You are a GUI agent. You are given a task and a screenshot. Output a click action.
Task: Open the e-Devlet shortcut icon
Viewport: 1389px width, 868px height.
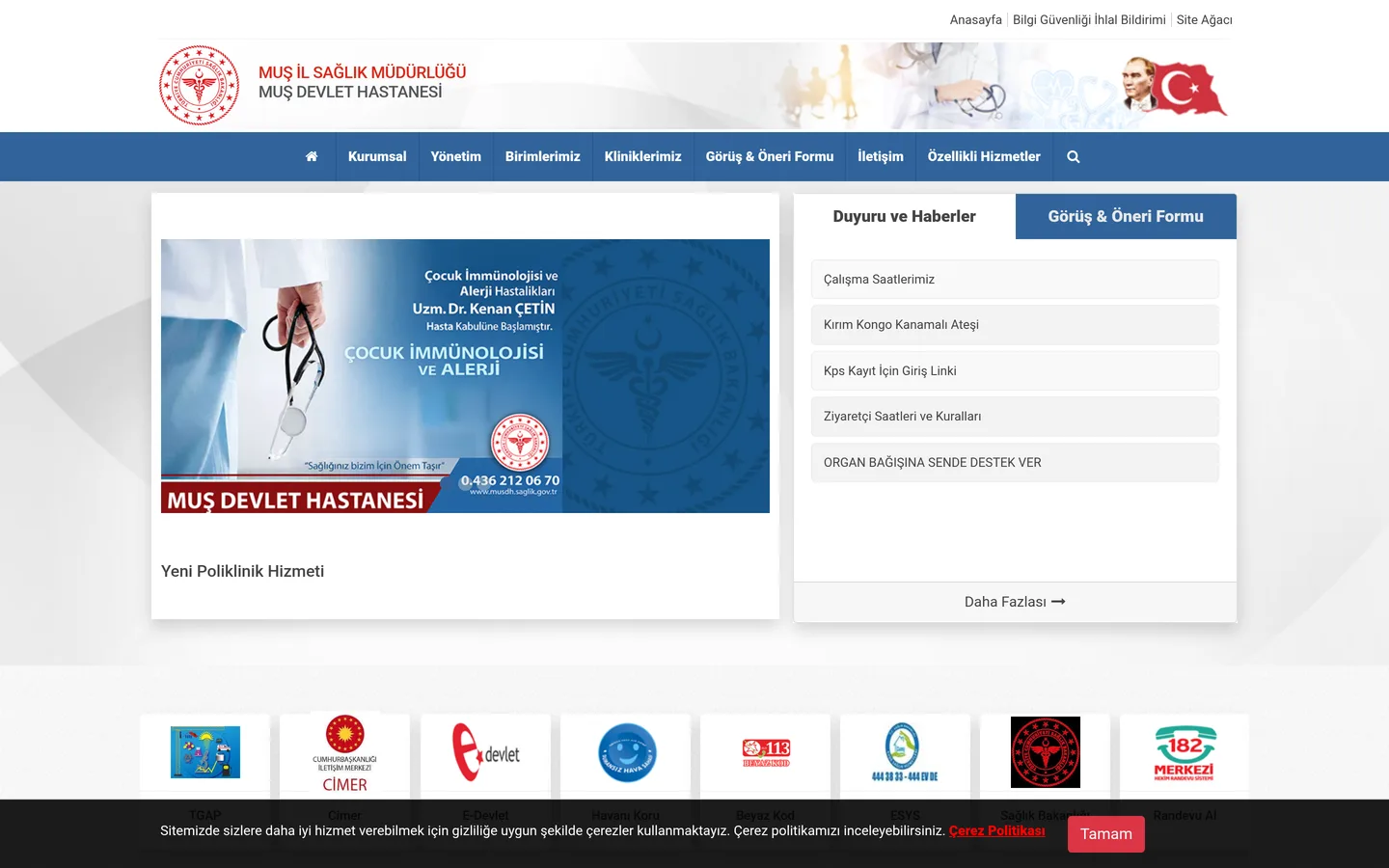485,752
